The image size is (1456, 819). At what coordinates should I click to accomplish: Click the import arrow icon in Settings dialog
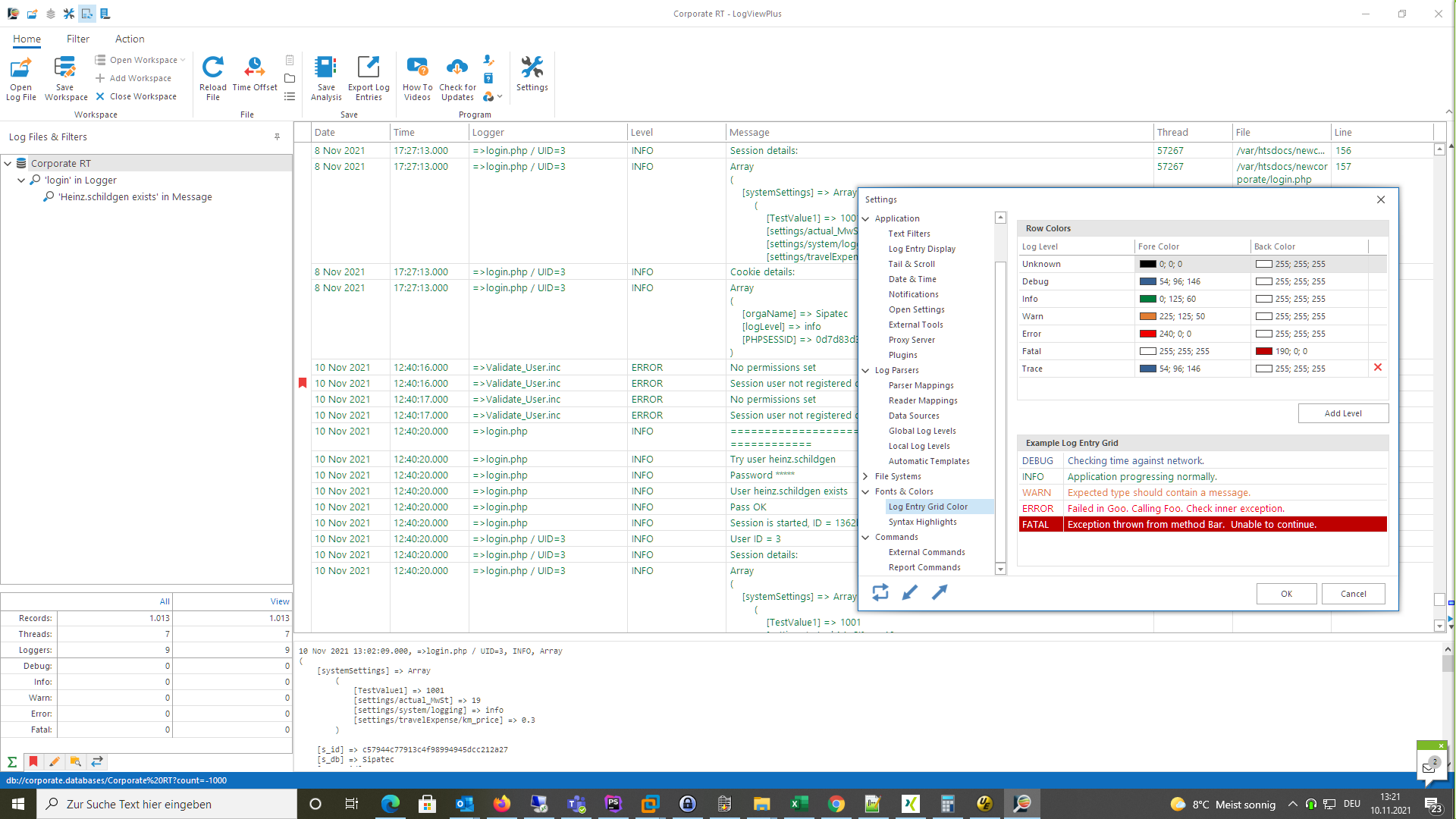(910, 592)
